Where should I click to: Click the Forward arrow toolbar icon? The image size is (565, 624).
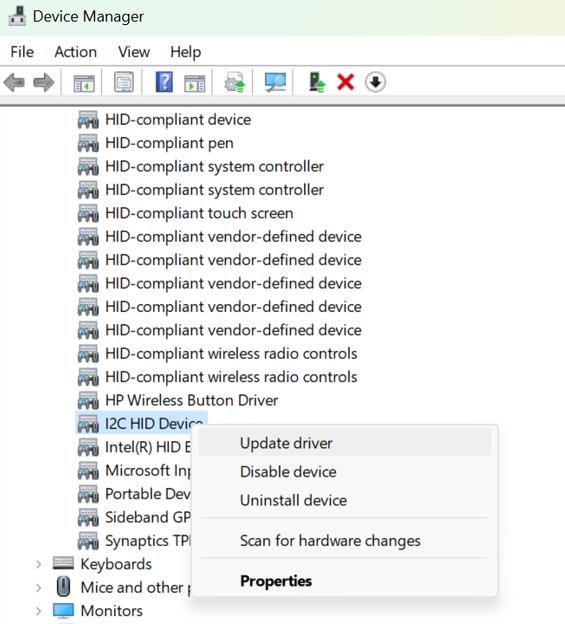click(x=44, y=82)
